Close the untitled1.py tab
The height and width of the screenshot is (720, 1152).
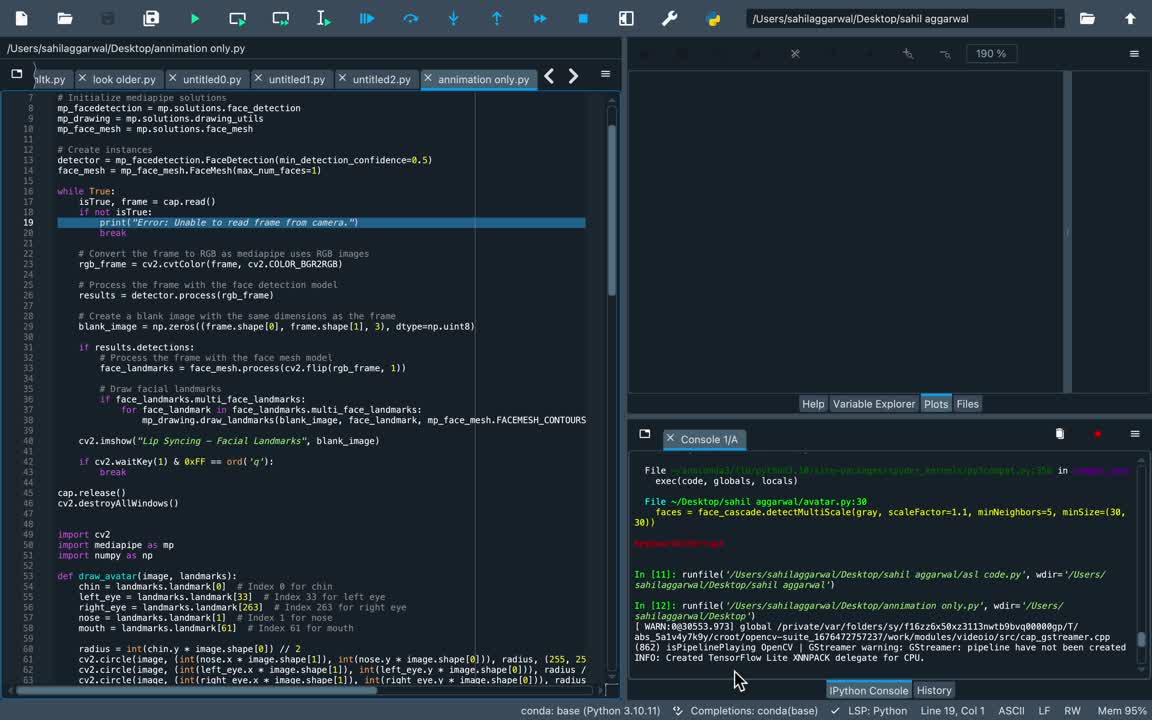(258, 78)
